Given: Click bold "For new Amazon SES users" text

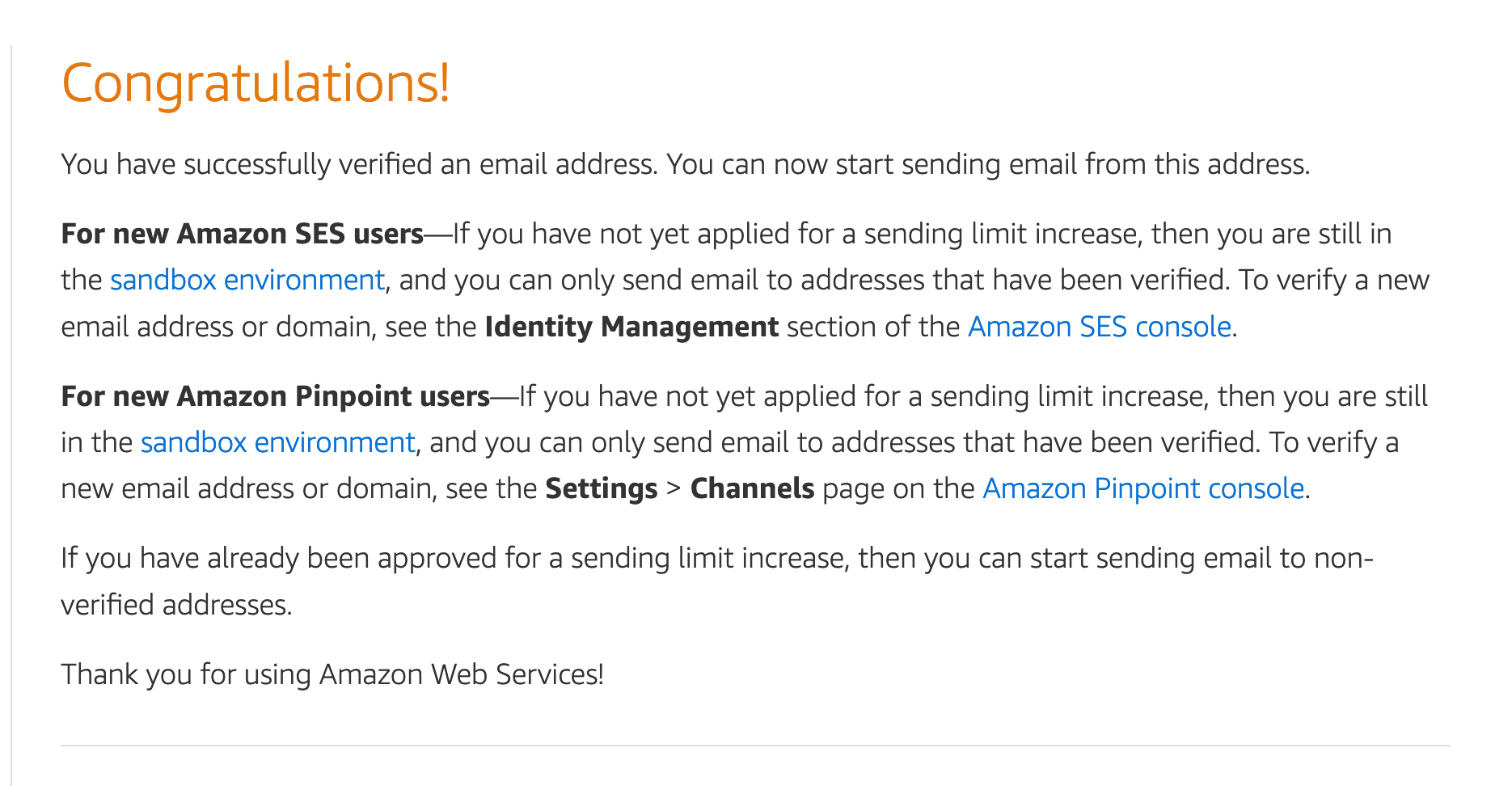Looking at the screenshot, I should click(x=242, y=234).
